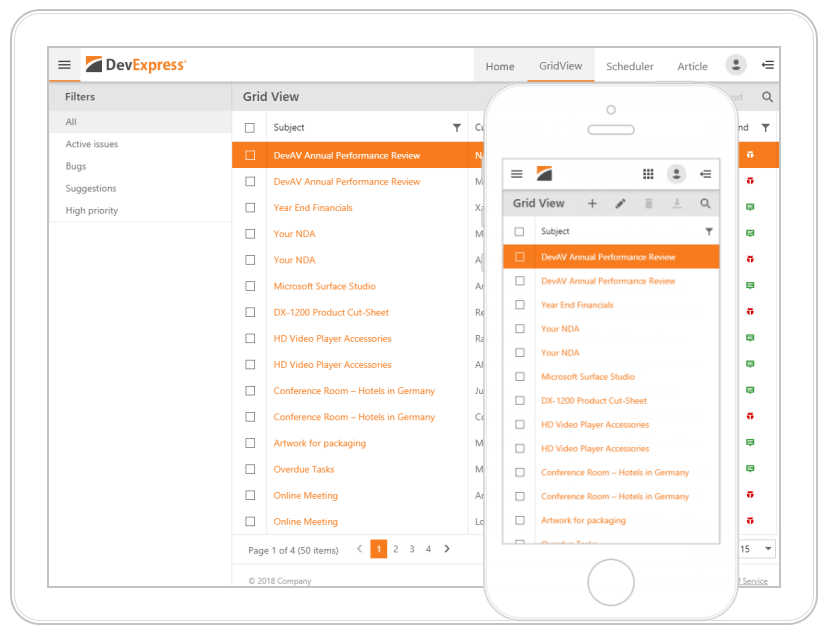Click status icon in tablet Overdue Tasks row
The height and width of the screenshot is (628, 833).
tap(750, 468)
